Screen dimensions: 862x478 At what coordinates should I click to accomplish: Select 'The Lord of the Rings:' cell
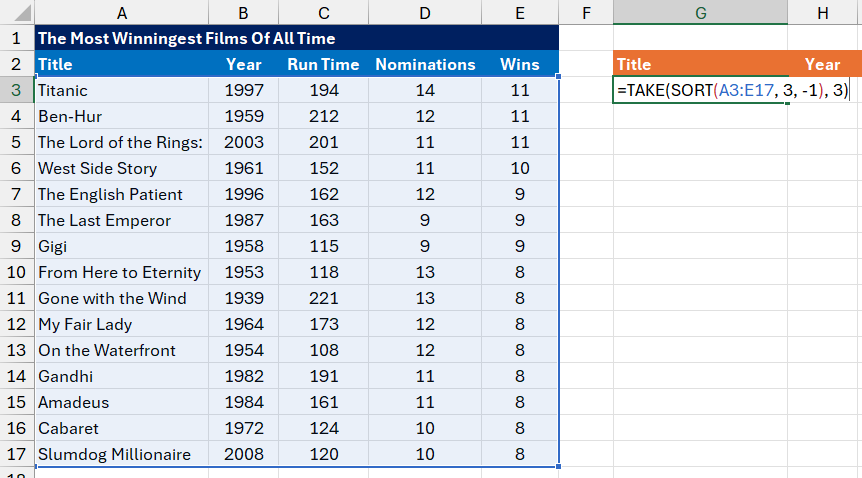pos(121,142)
